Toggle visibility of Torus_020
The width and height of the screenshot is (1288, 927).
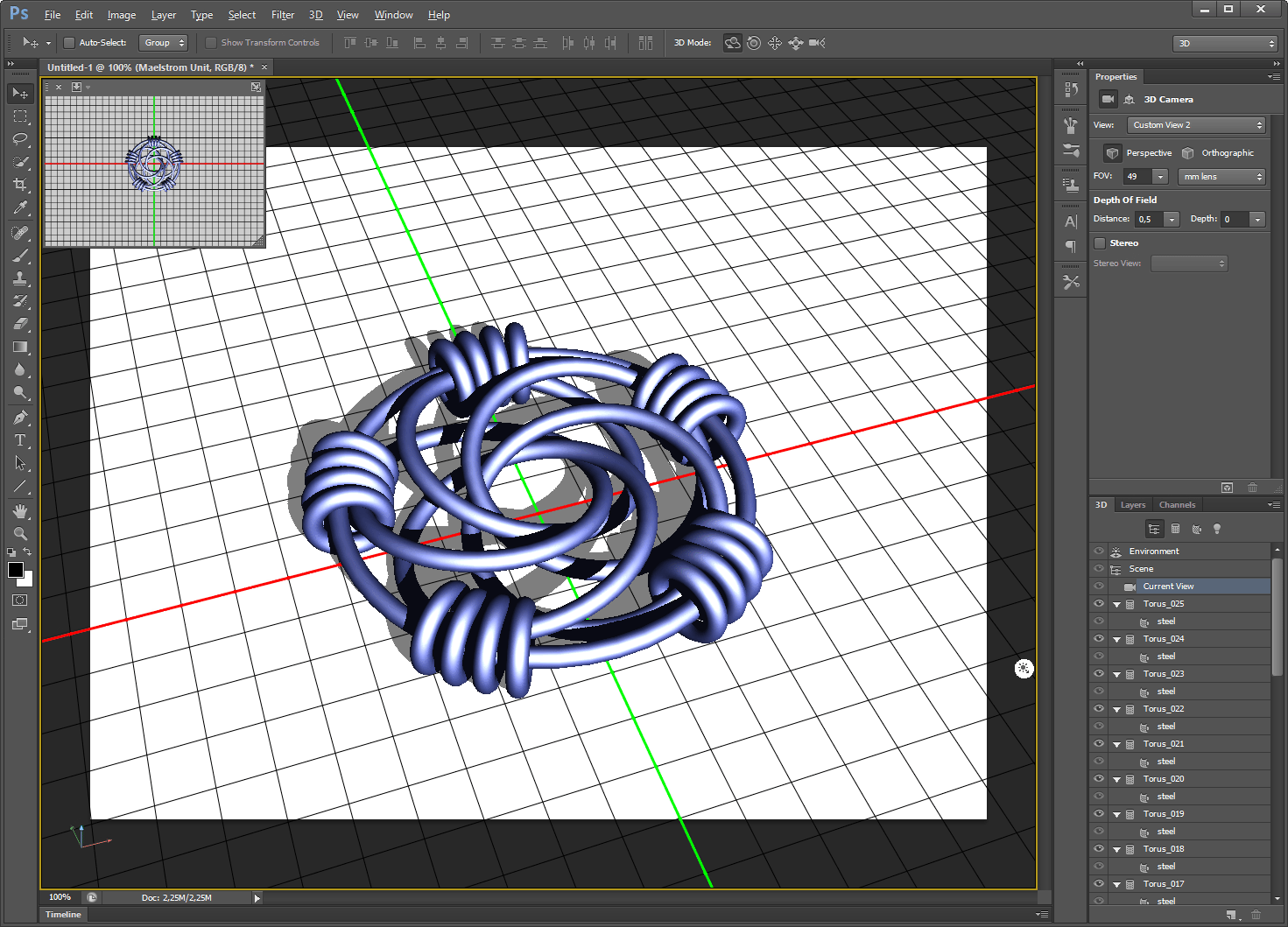(x=1099, y=779)
